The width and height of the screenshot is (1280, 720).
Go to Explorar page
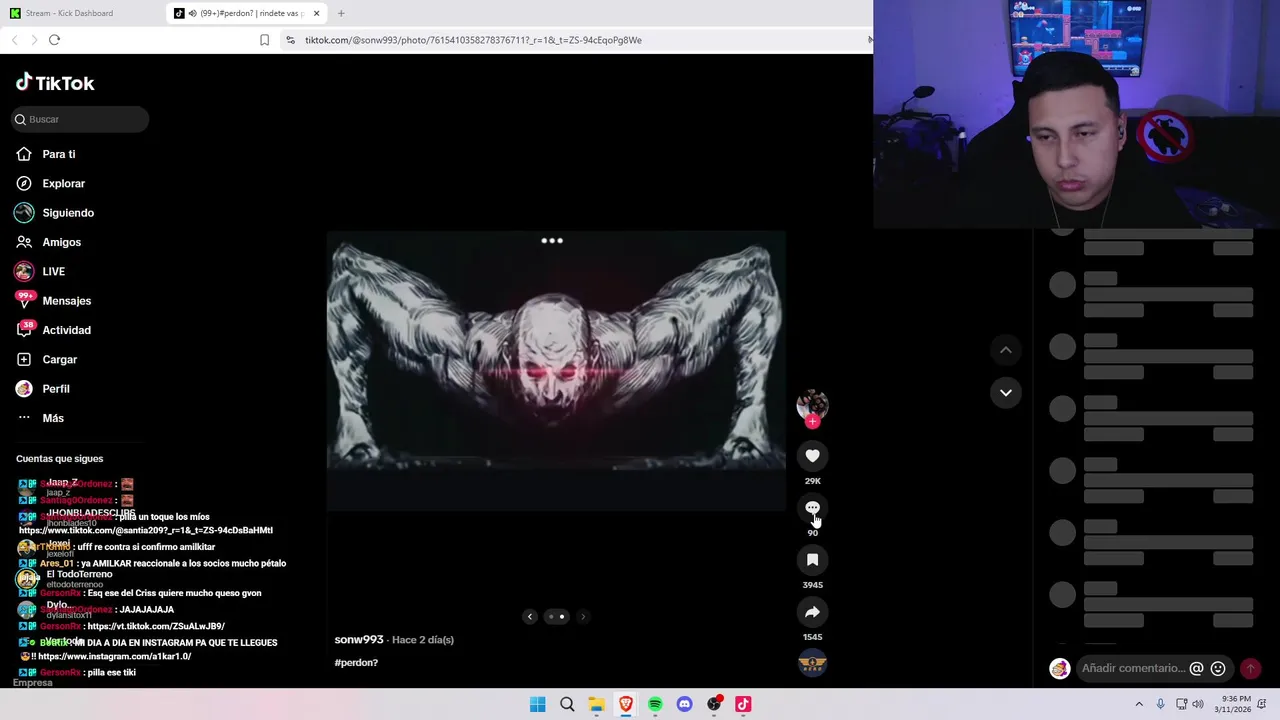[63, 183]
